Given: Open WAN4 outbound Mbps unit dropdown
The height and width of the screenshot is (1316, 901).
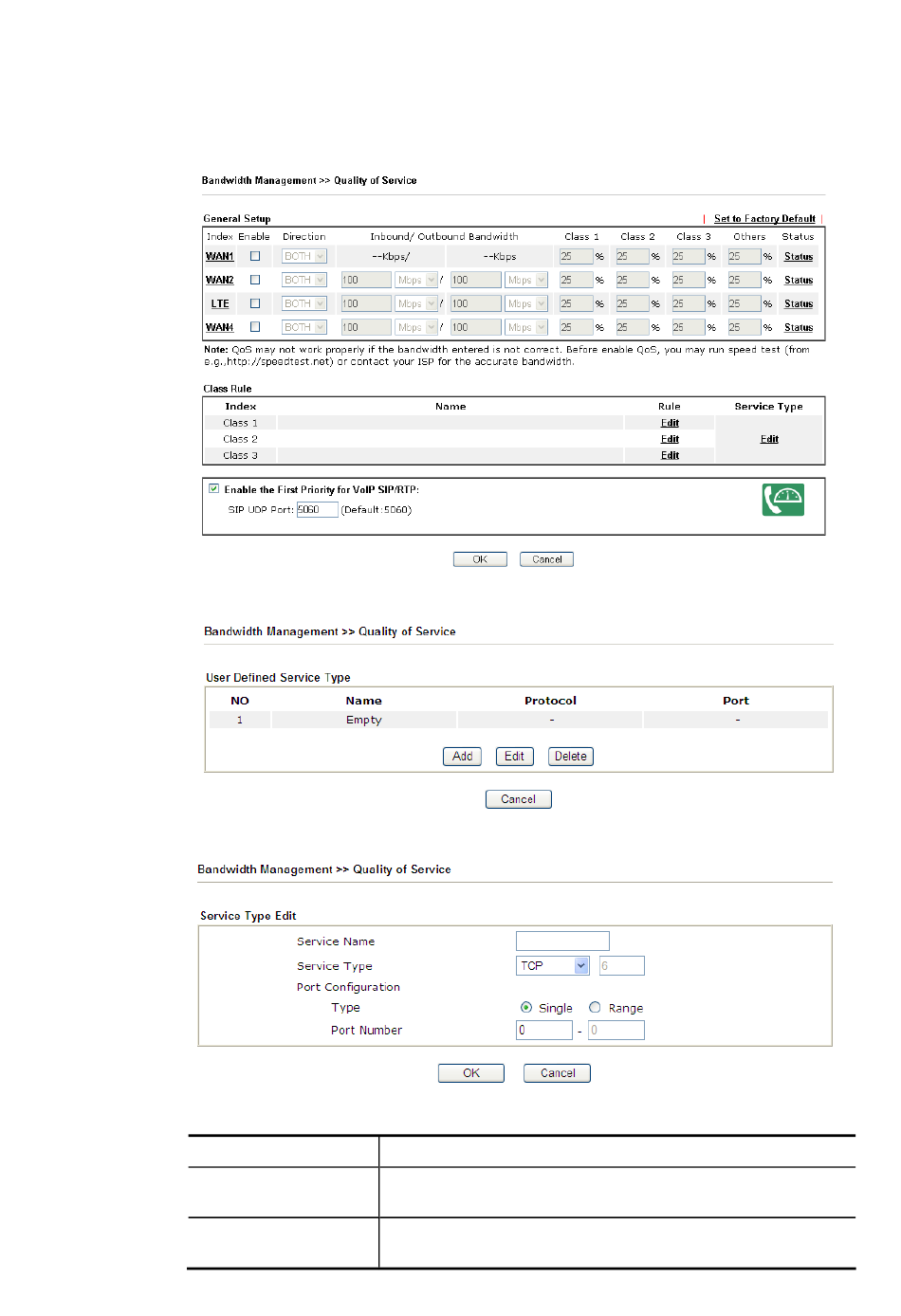Looking at the screenshot, I should pyautogui.click(x=526, y=327).
